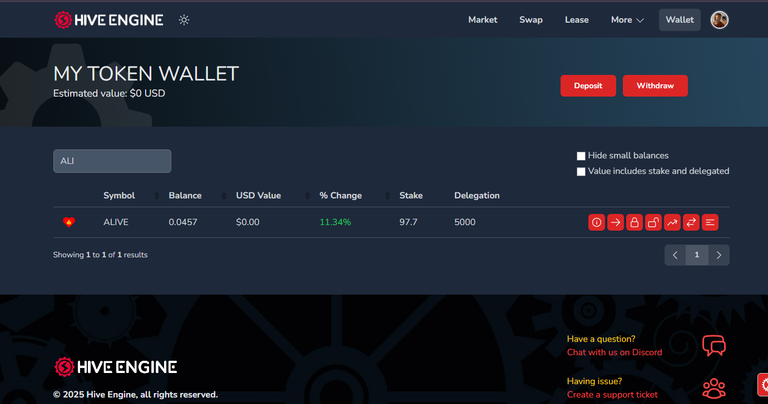Open the Lease page
Viewport: 768px width, 404px height.
[x=576, y=20]
